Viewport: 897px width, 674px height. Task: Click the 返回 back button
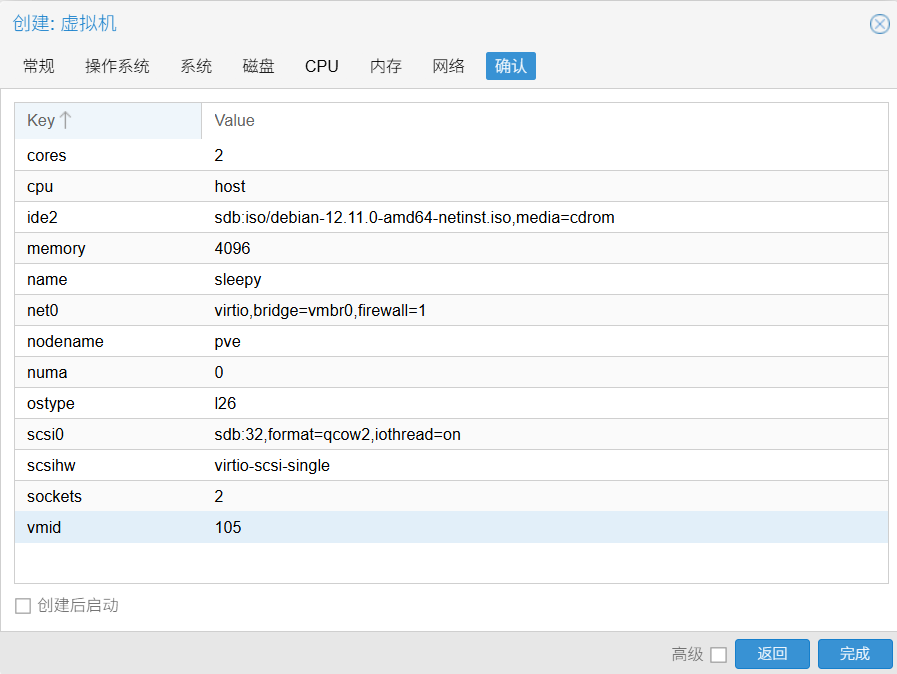772,654
